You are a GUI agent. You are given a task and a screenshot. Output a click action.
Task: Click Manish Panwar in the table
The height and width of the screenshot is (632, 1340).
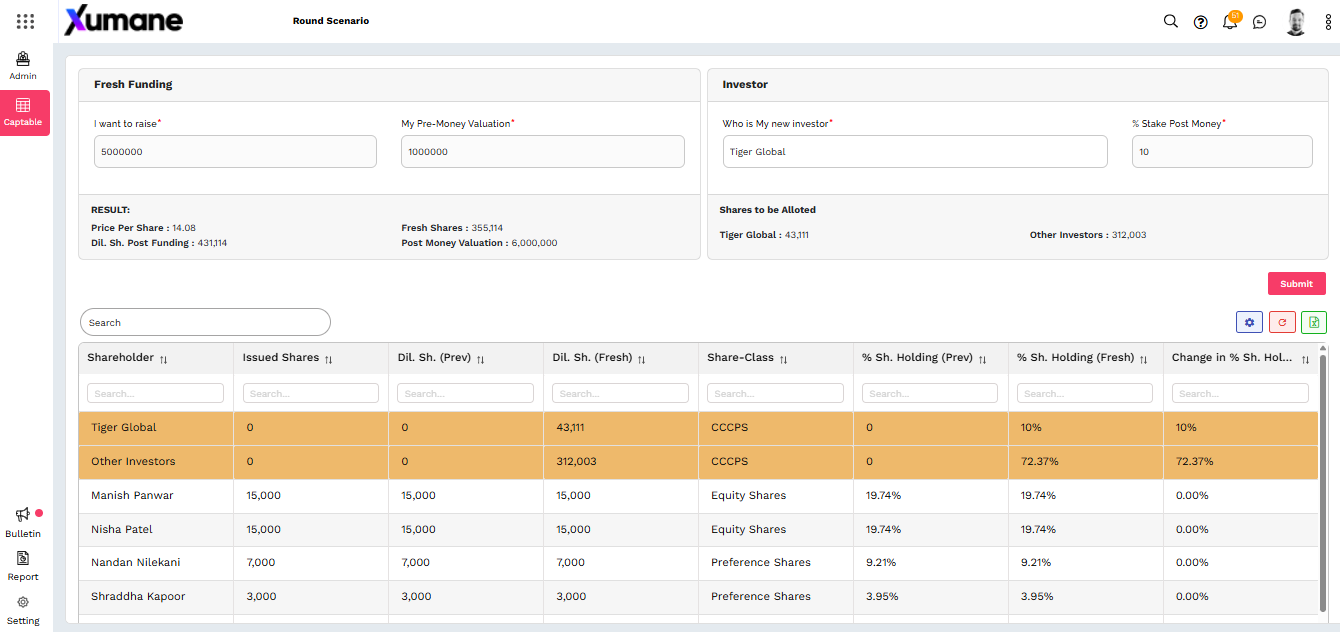(x=132, y=496)
